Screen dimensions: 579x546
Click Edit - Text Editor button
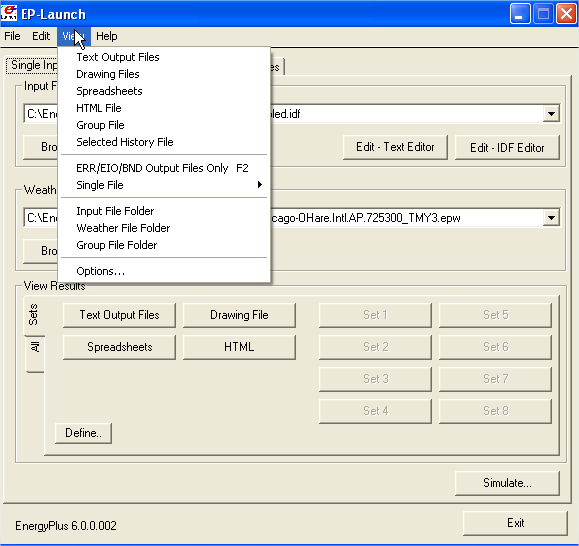[x=395, y=147]
